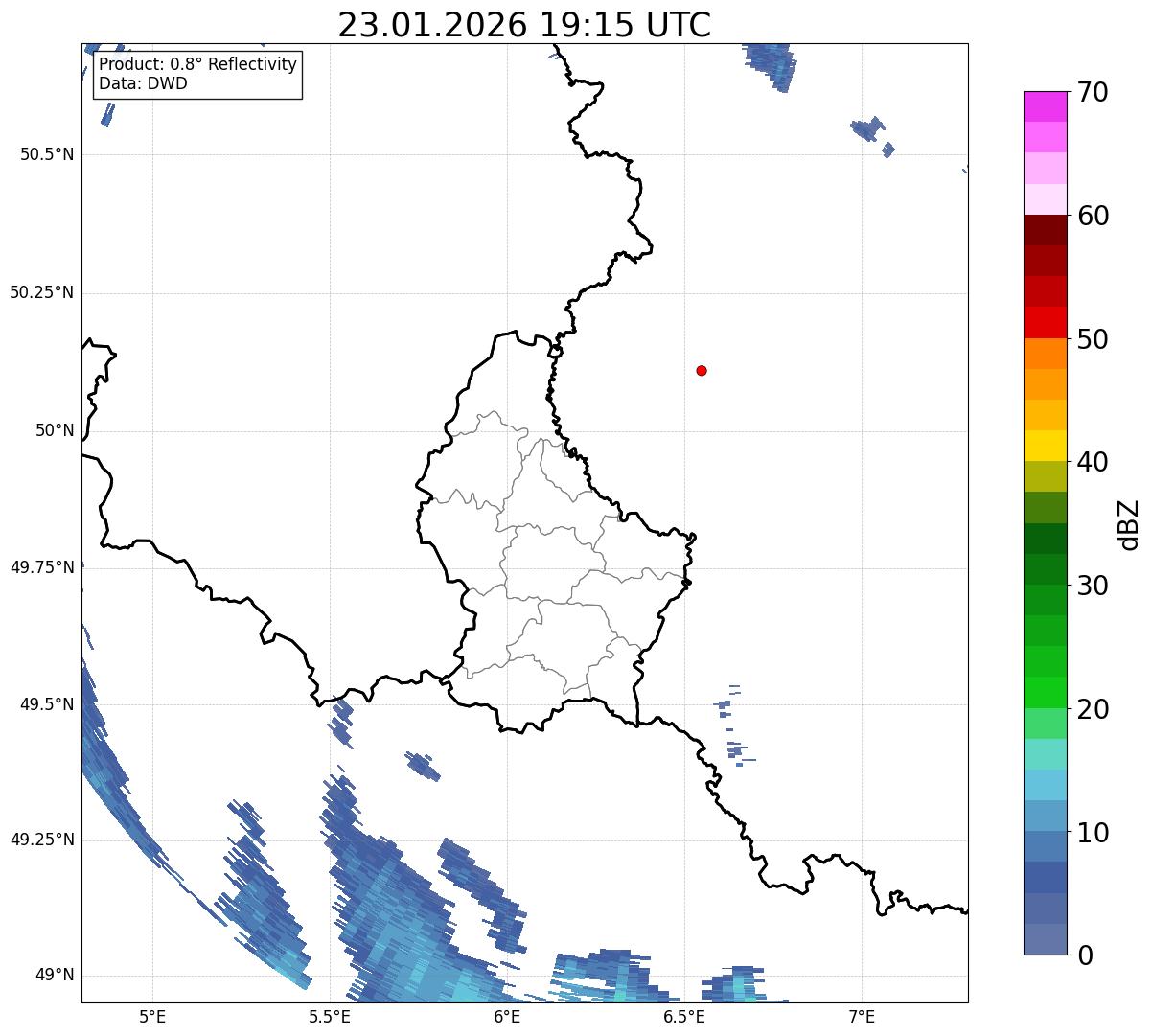Click the colorbar tick label 40
The image size is (1152, 1036).
[x=1093, y=462]
